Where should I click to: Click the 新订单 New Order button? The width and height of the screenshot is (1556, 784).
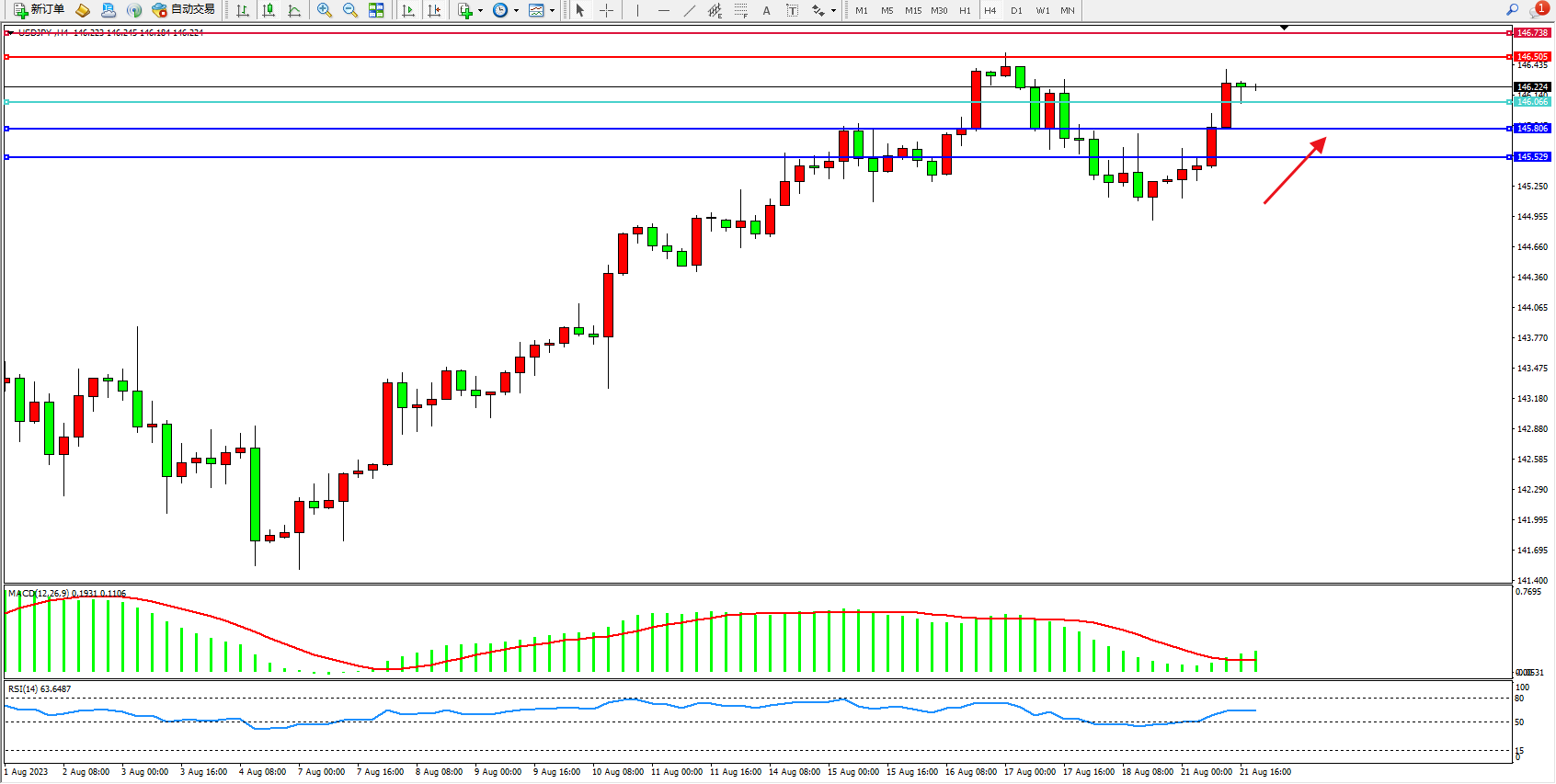(x=39, y=10)
